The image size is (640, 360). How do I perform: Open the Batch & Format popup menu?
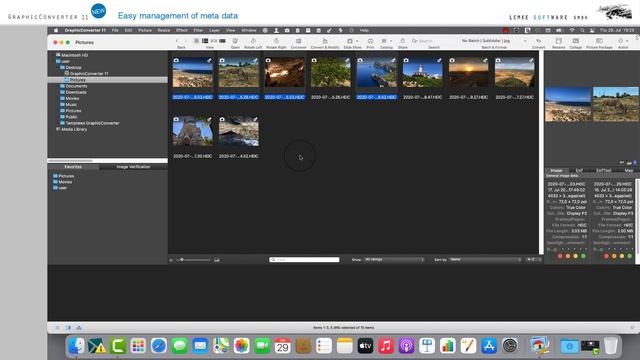(494, 41)
